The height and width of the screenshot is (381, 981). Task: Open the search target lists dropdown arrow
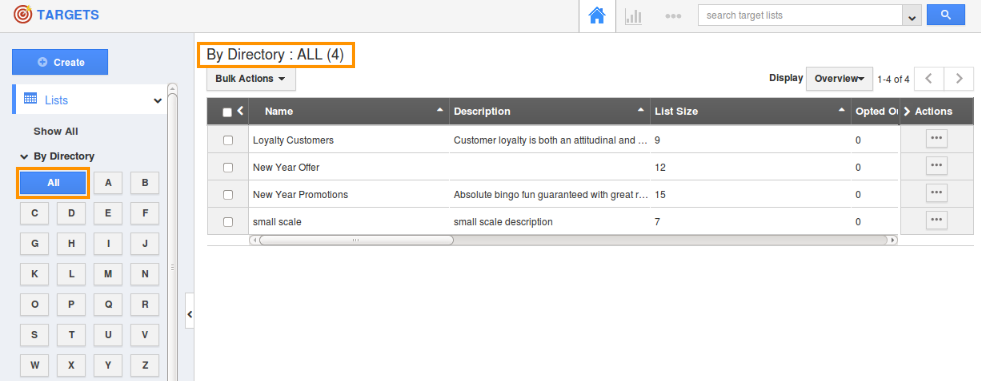pyautogui.click(x=912, y=16)
